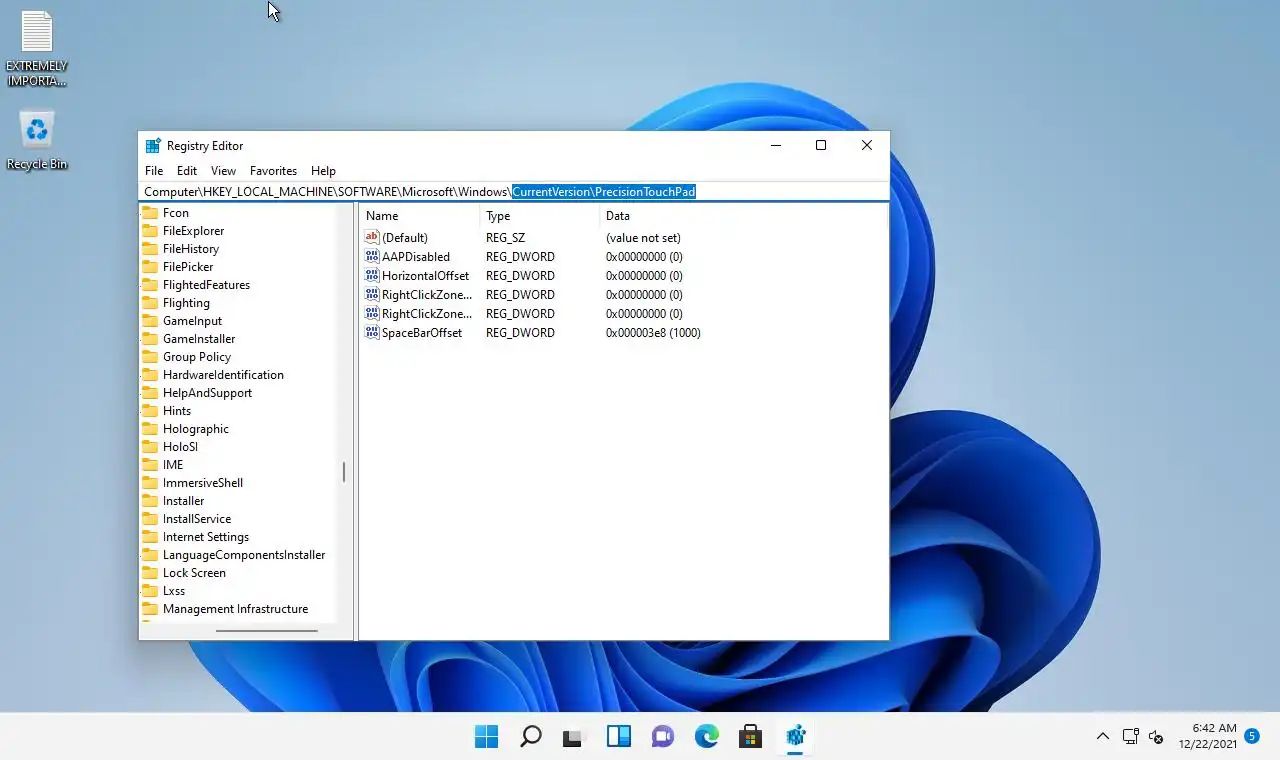The height and width of the screenshot is (760, 1280).
Task: Open the Chat app from taskbar
Action: (662, 737)
